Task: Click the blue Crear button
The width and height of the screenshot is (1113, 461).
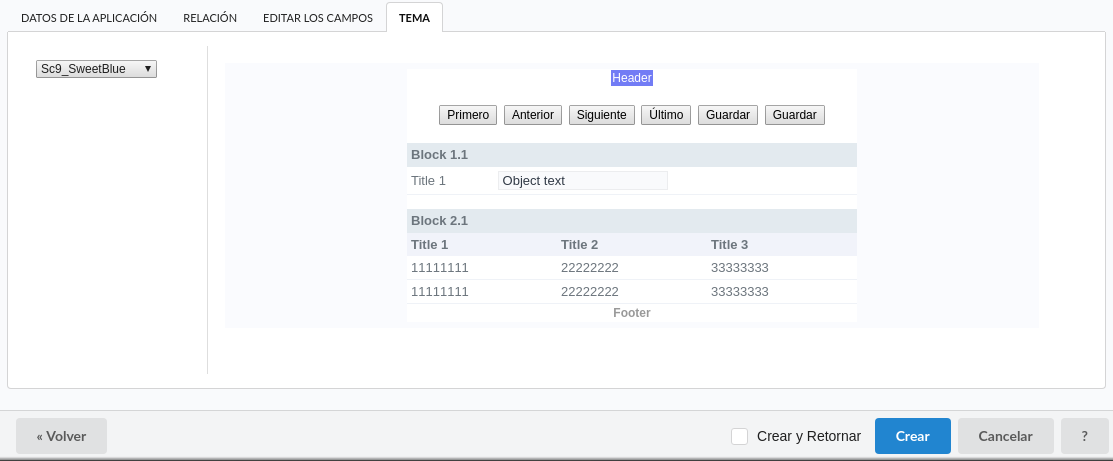Action: (x=912, y=436)
